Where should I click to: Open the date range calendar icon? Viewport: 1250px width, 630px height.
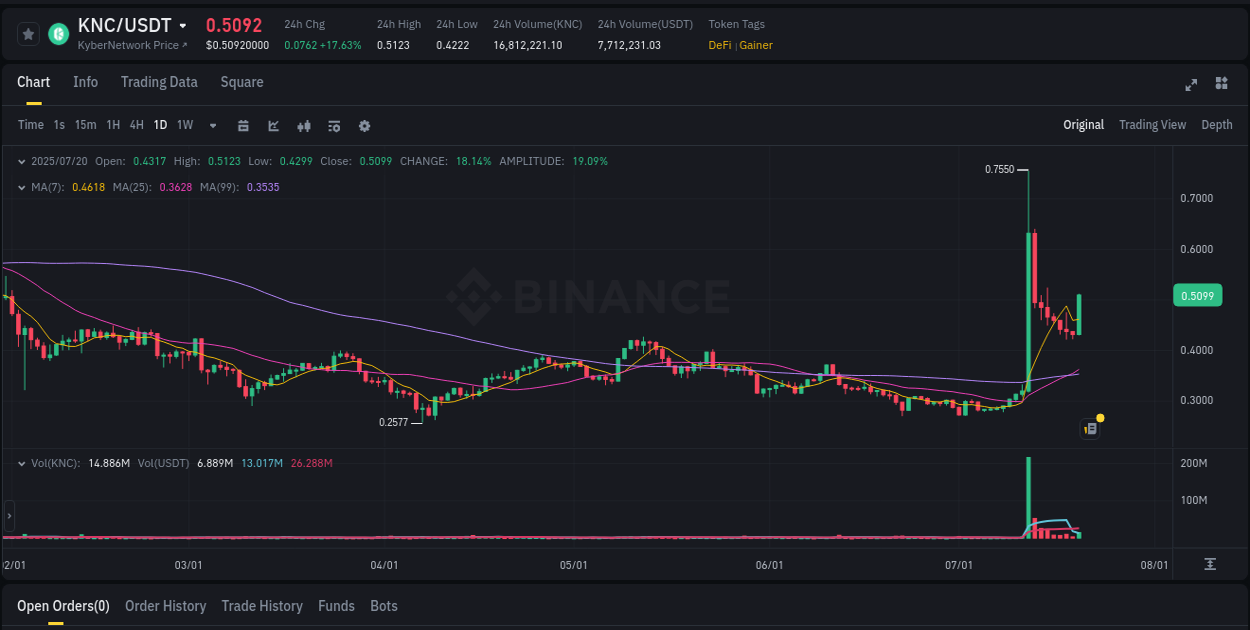[243, 126]
